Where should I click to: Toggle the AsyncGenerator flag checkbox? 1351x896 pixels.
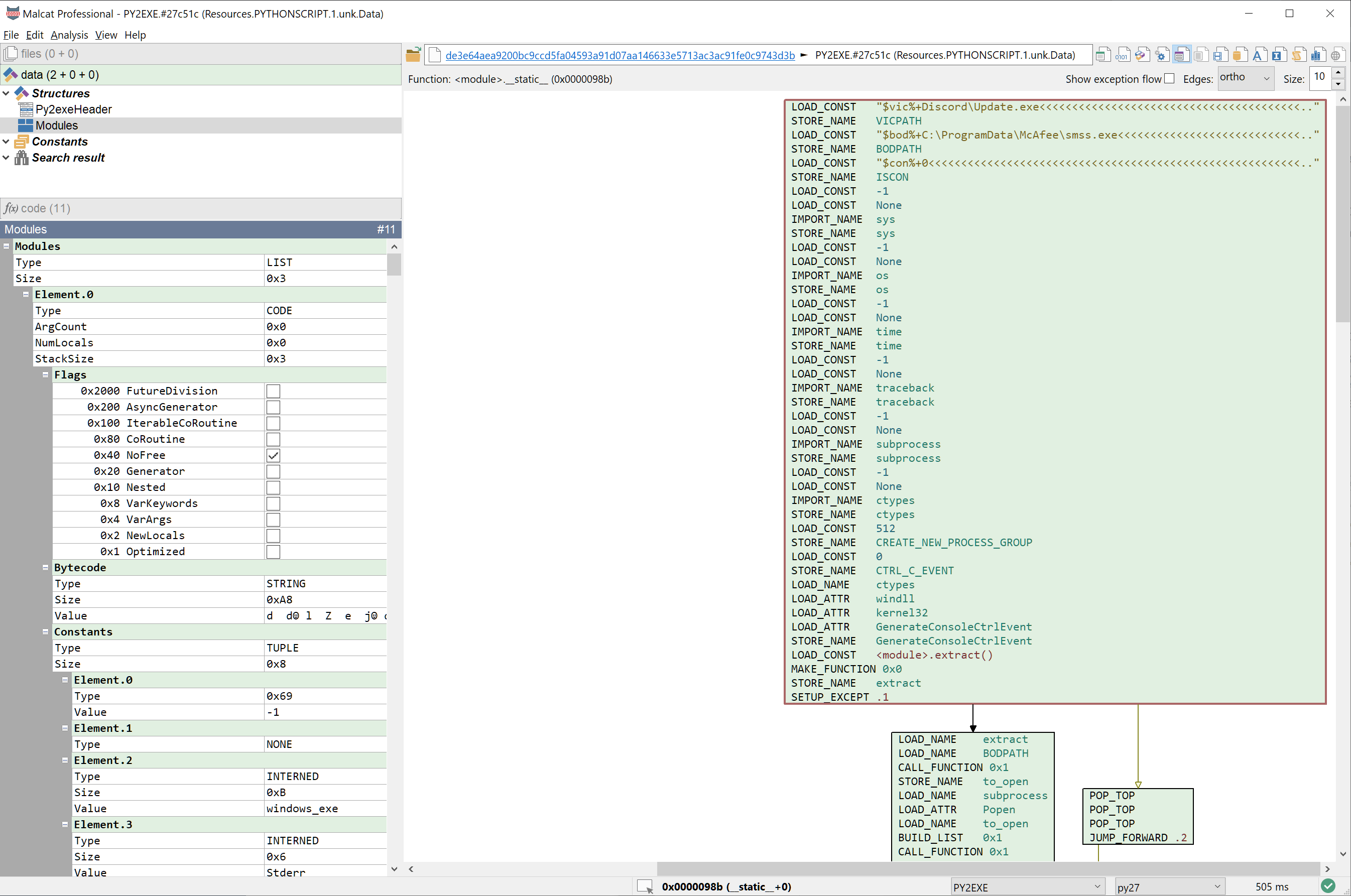pyautogui.click(x=273, y=407)
